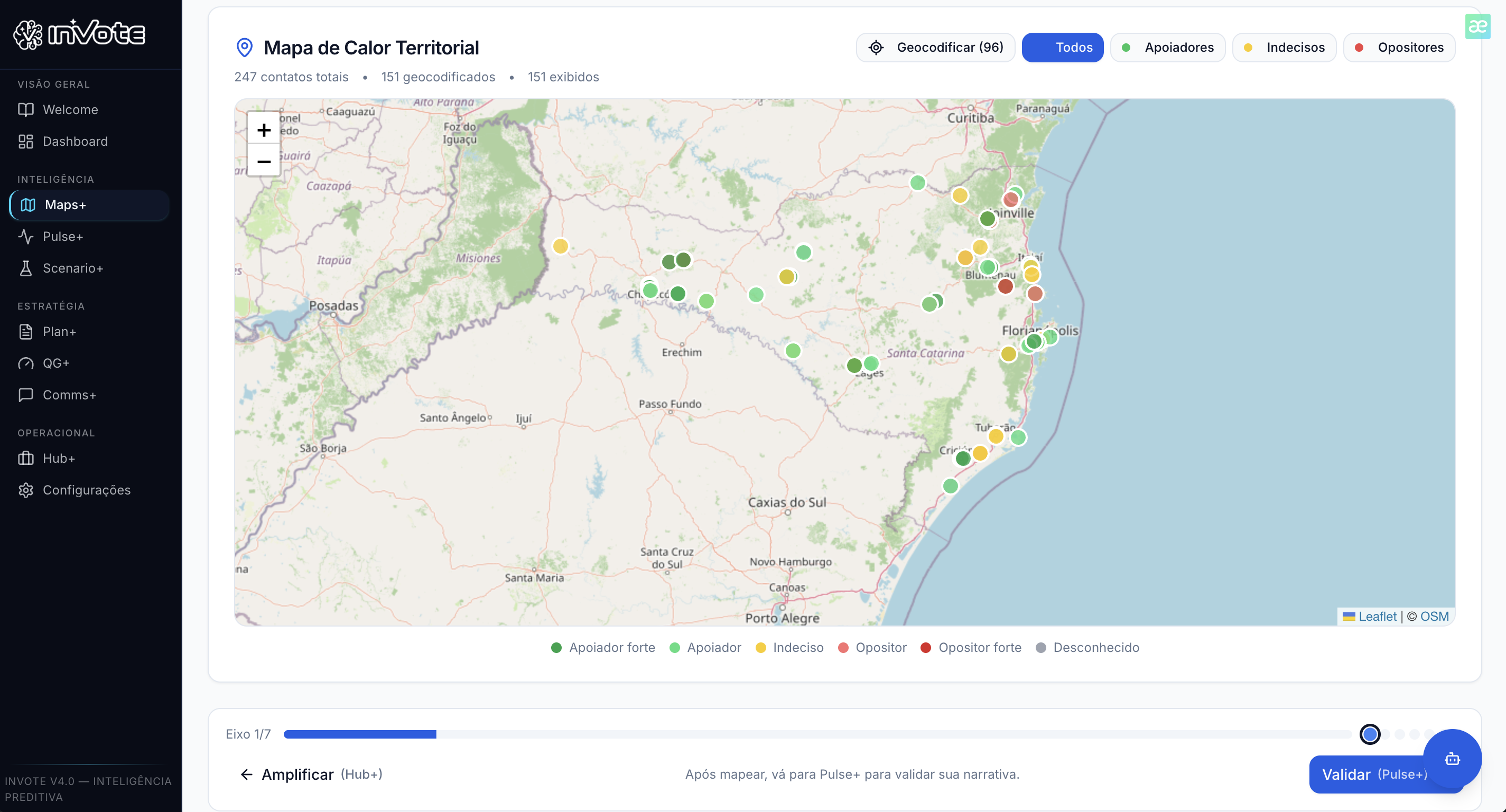
Task: Click '151 geocodificados' text
Action: (x=438, y=77)
